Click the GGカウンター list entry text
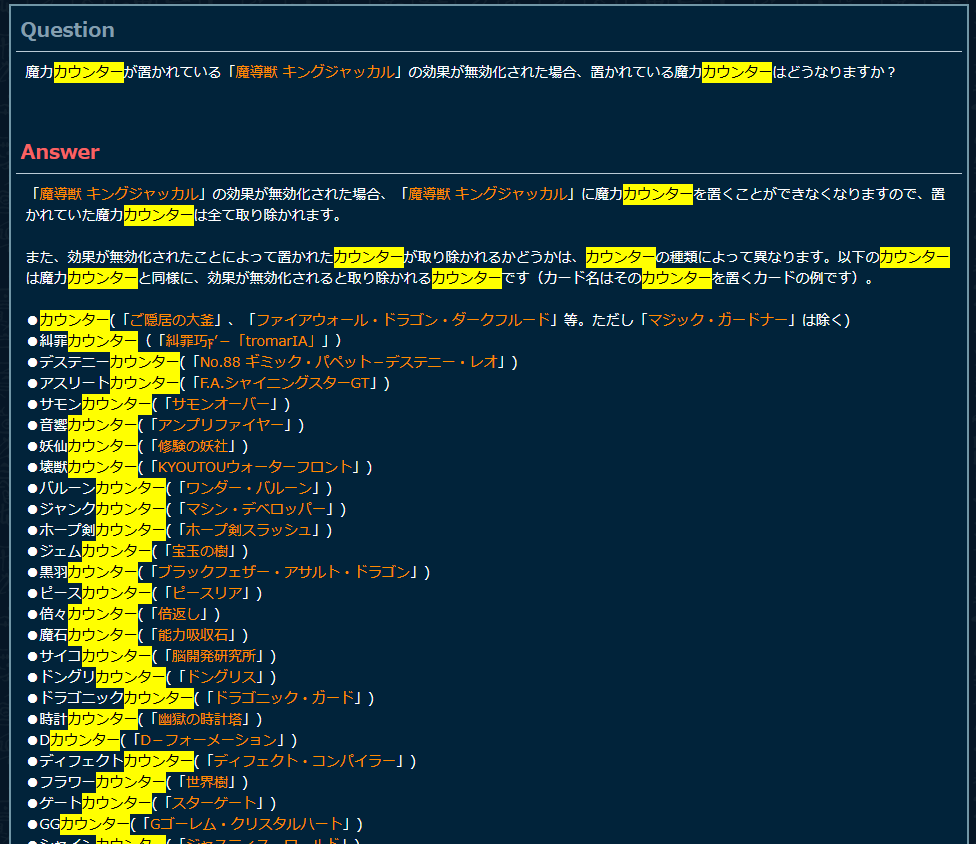976x844 pixels. pos(84,825)
